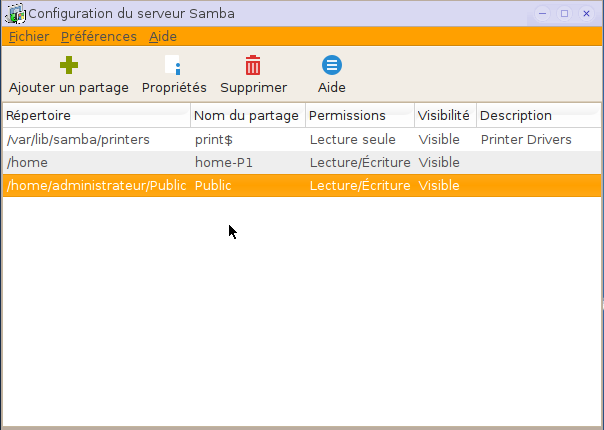
Task: Click the home-P1 share name
Action: 224,163
